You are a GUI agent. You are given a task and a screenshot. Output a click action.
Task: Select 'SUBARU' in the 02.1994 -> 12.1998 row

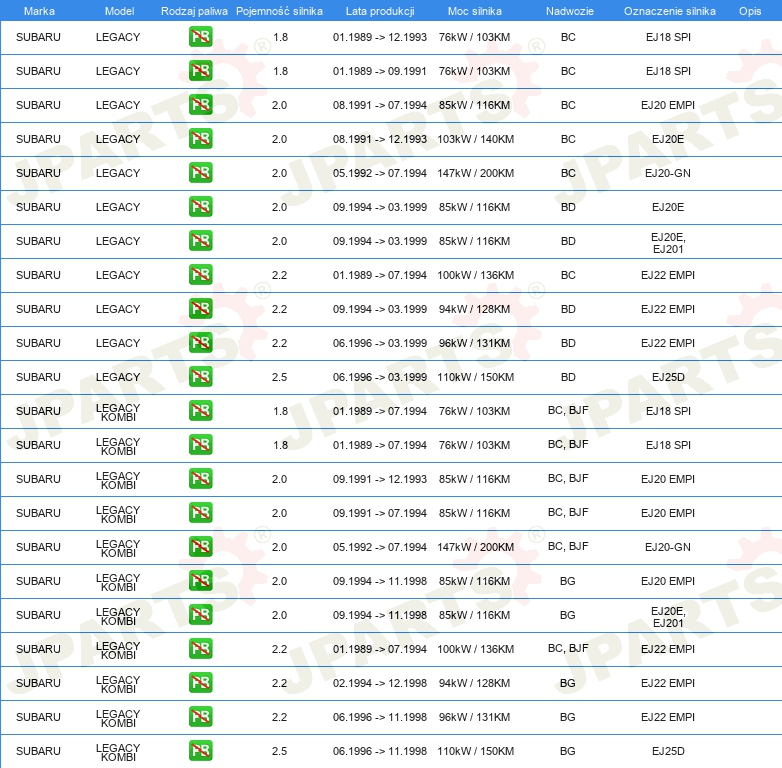click(x=38, y=683)
